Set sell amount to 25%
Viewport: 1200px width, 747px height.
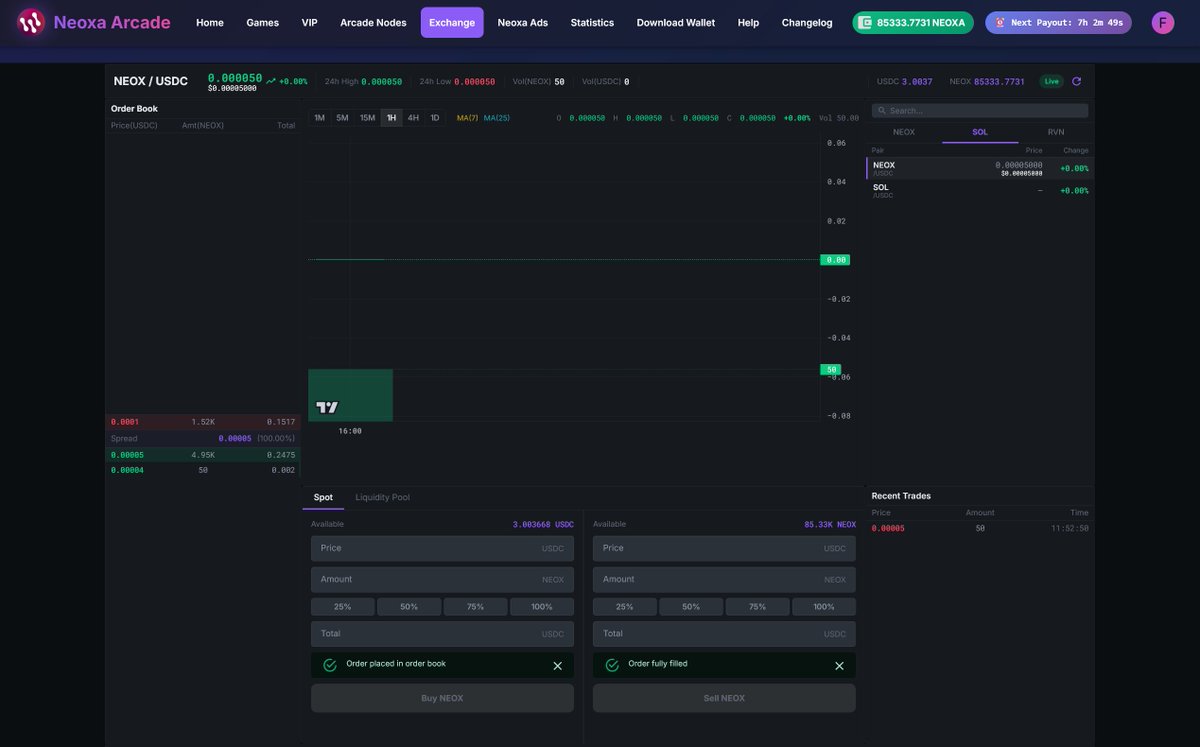click(x=625, y=606)
